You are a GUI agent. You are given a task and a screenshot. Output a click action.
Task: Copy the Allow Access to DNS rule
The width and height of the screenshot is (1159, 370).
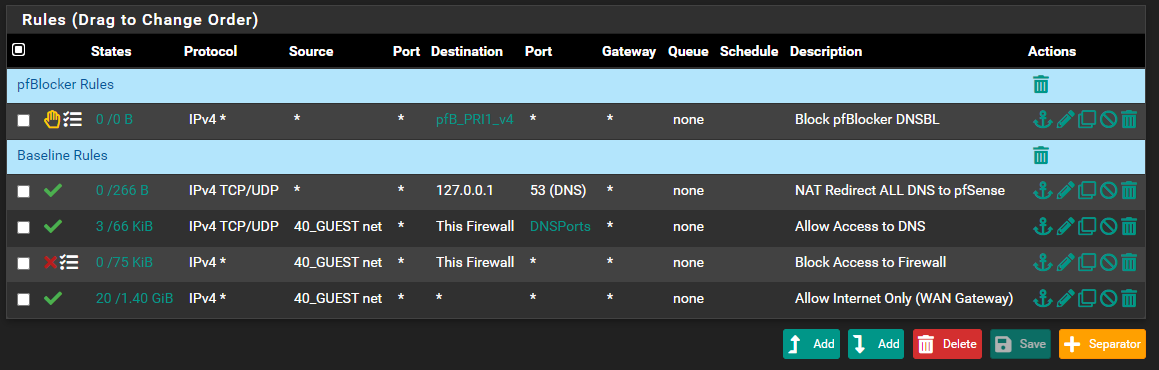1086,227
